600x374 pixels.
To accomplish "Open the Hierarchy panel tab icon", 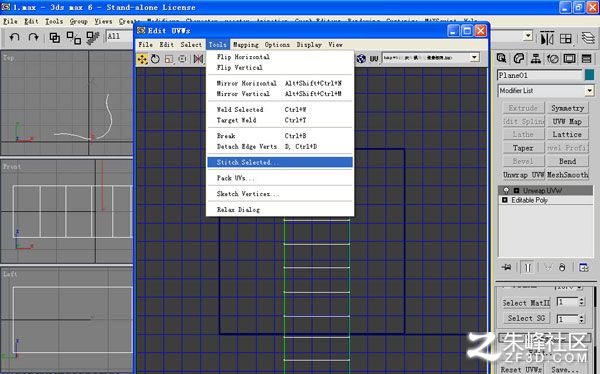I will click(536, 59).
